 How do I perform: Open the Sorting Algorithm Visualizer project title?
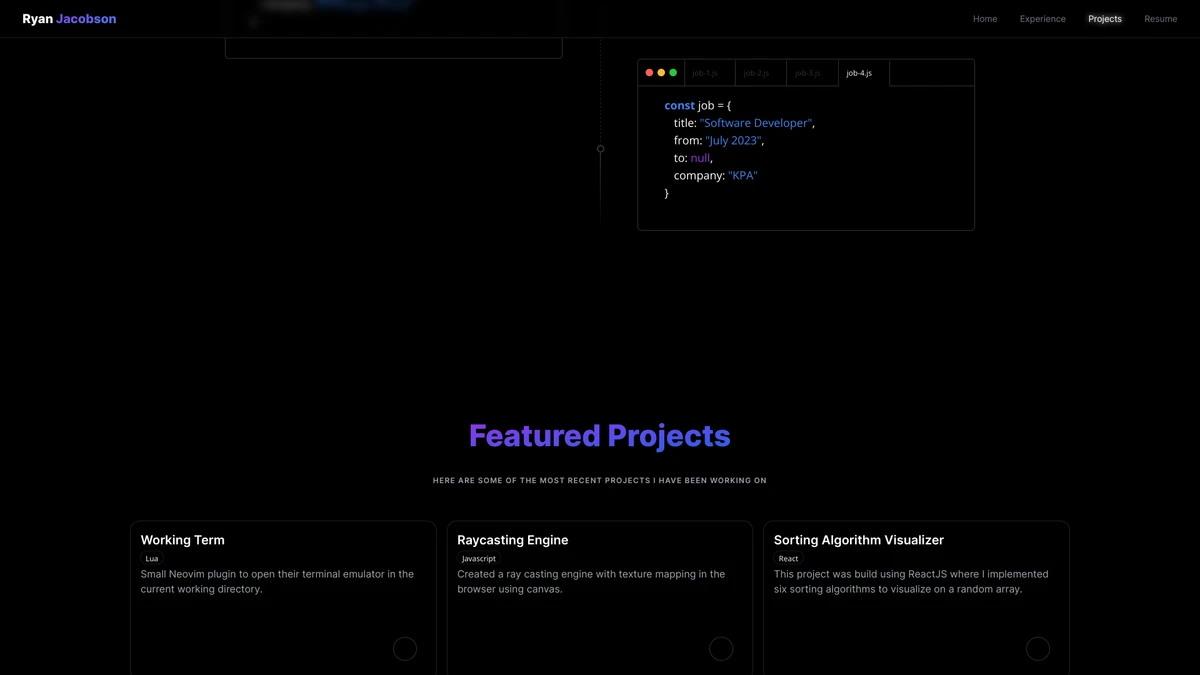859,540
